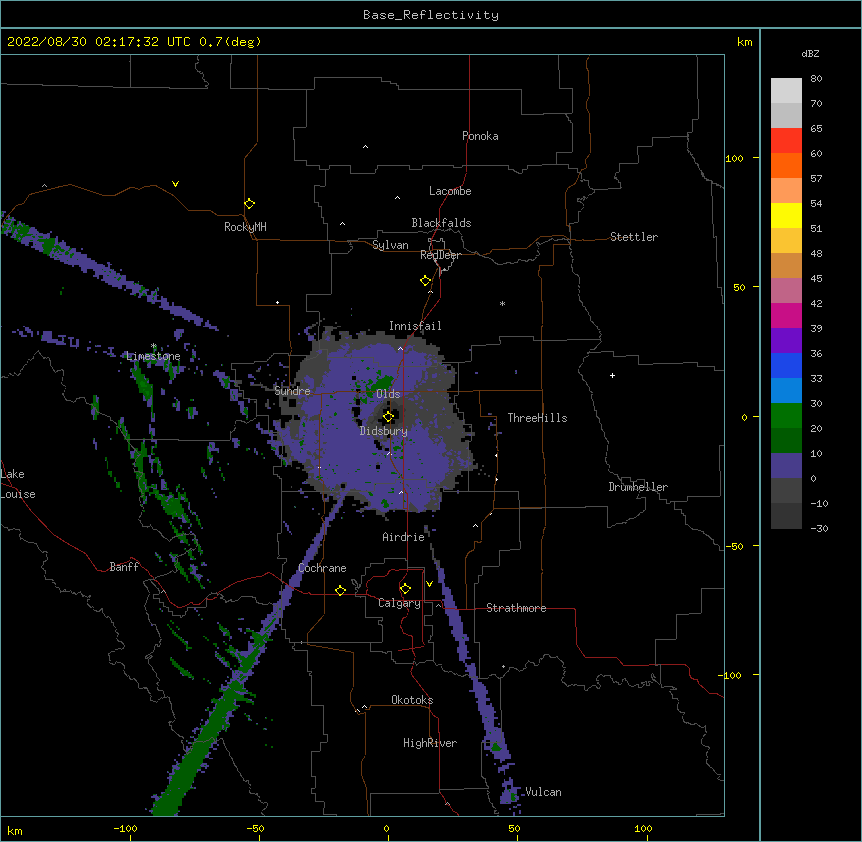The image size is (862, 842).
Task: Click the Okotoks city label
Action: [x=412, y=700]
